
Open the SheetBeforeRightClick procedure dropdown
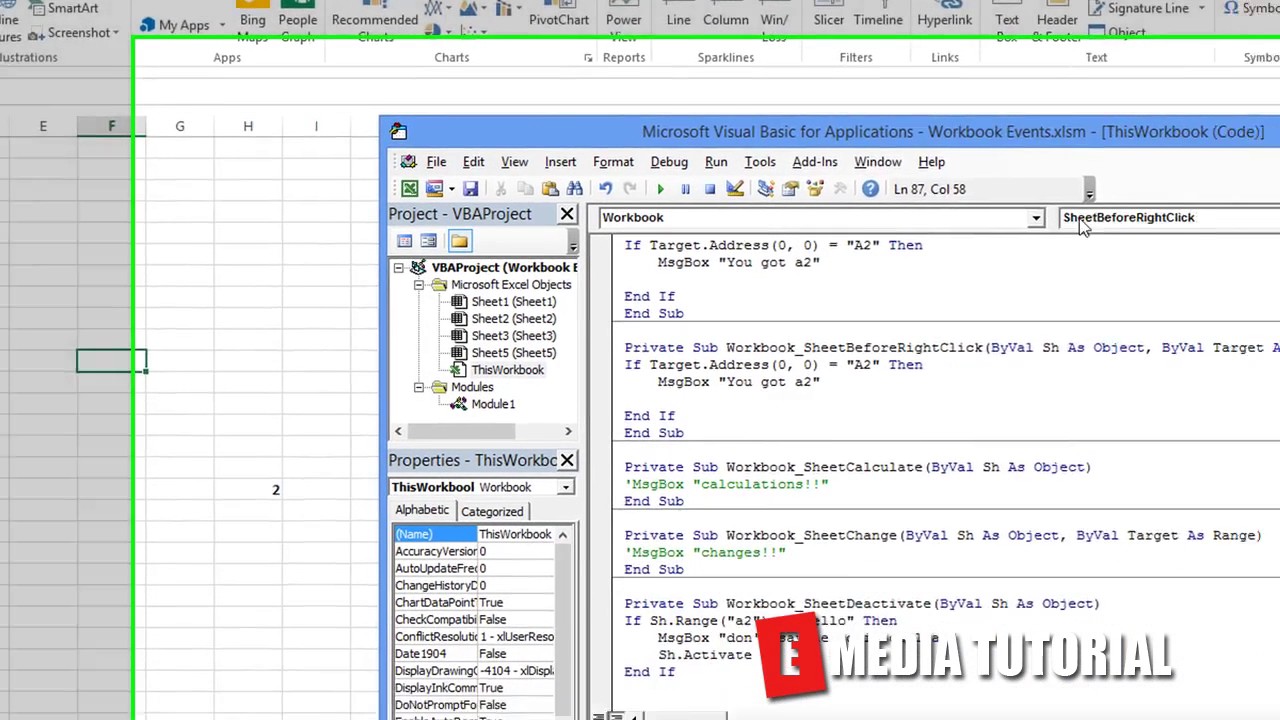coord(1169,218)
